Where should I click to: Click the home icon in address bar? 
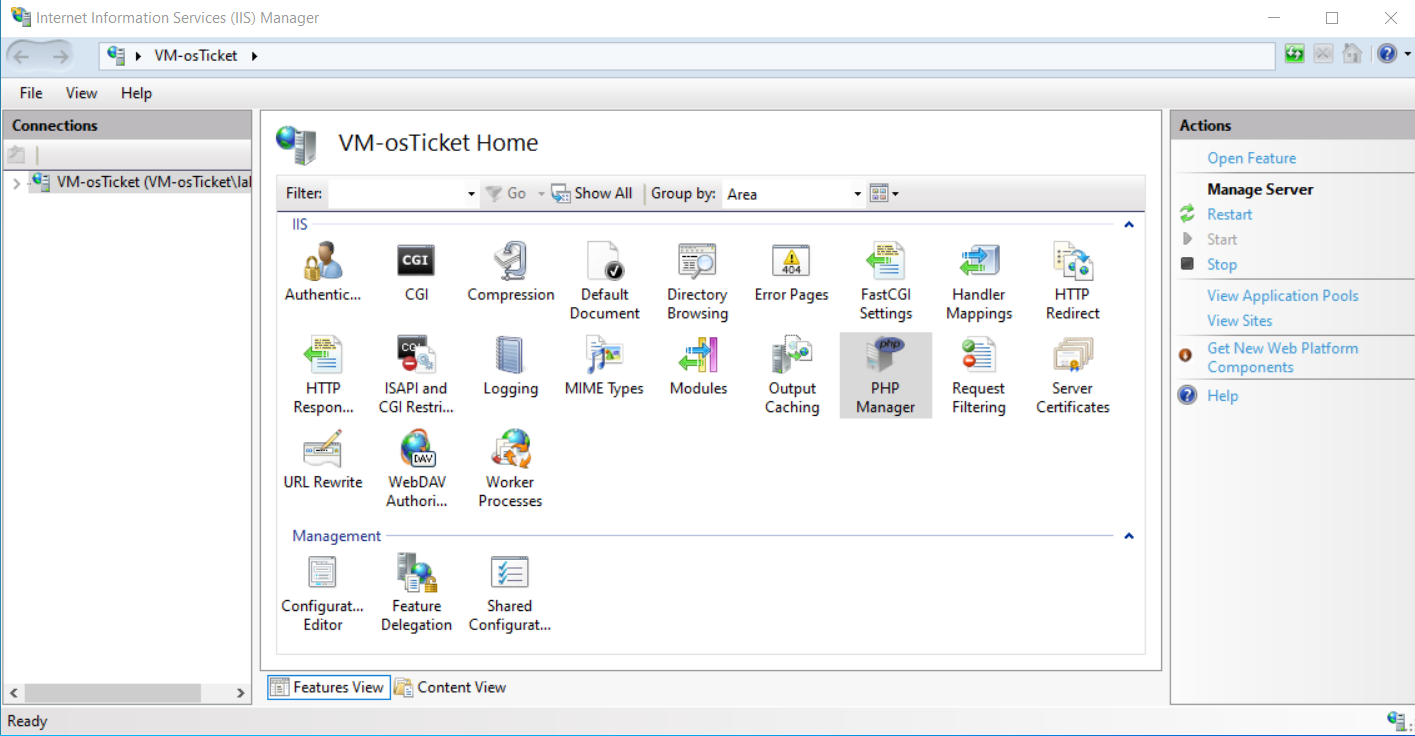1352,54
